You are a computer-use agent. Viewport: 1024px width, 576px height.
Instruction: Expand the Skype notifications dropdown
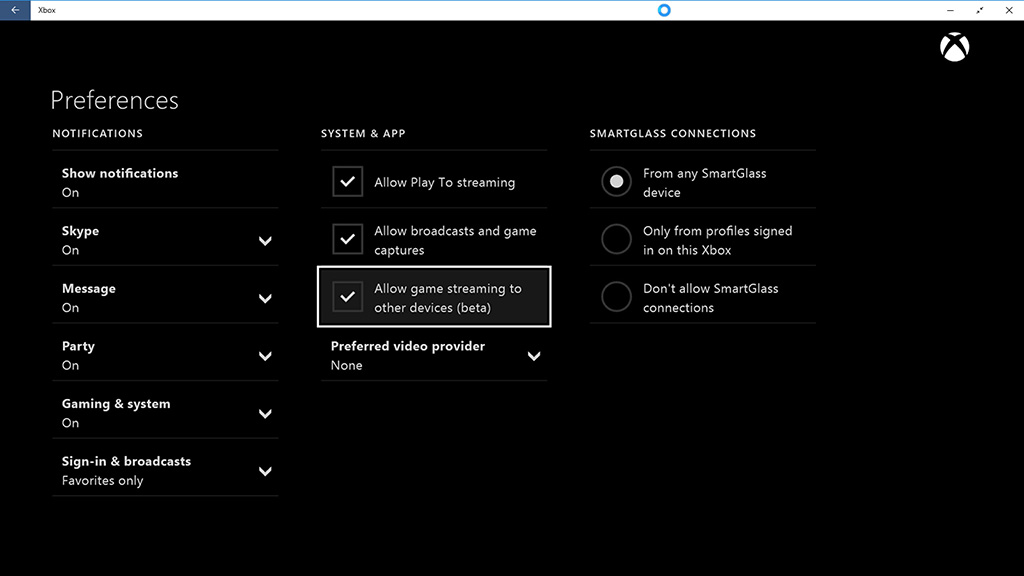pyautogui.click(x=265, y=241)
